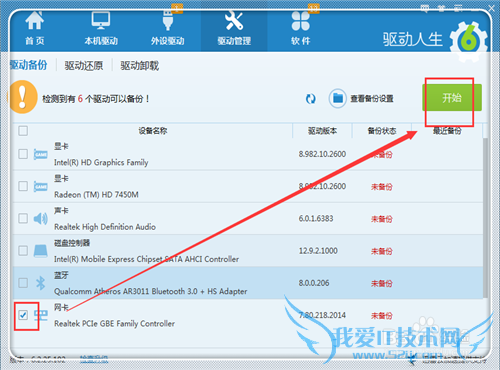Click the green 开始 button

point(452,98)
